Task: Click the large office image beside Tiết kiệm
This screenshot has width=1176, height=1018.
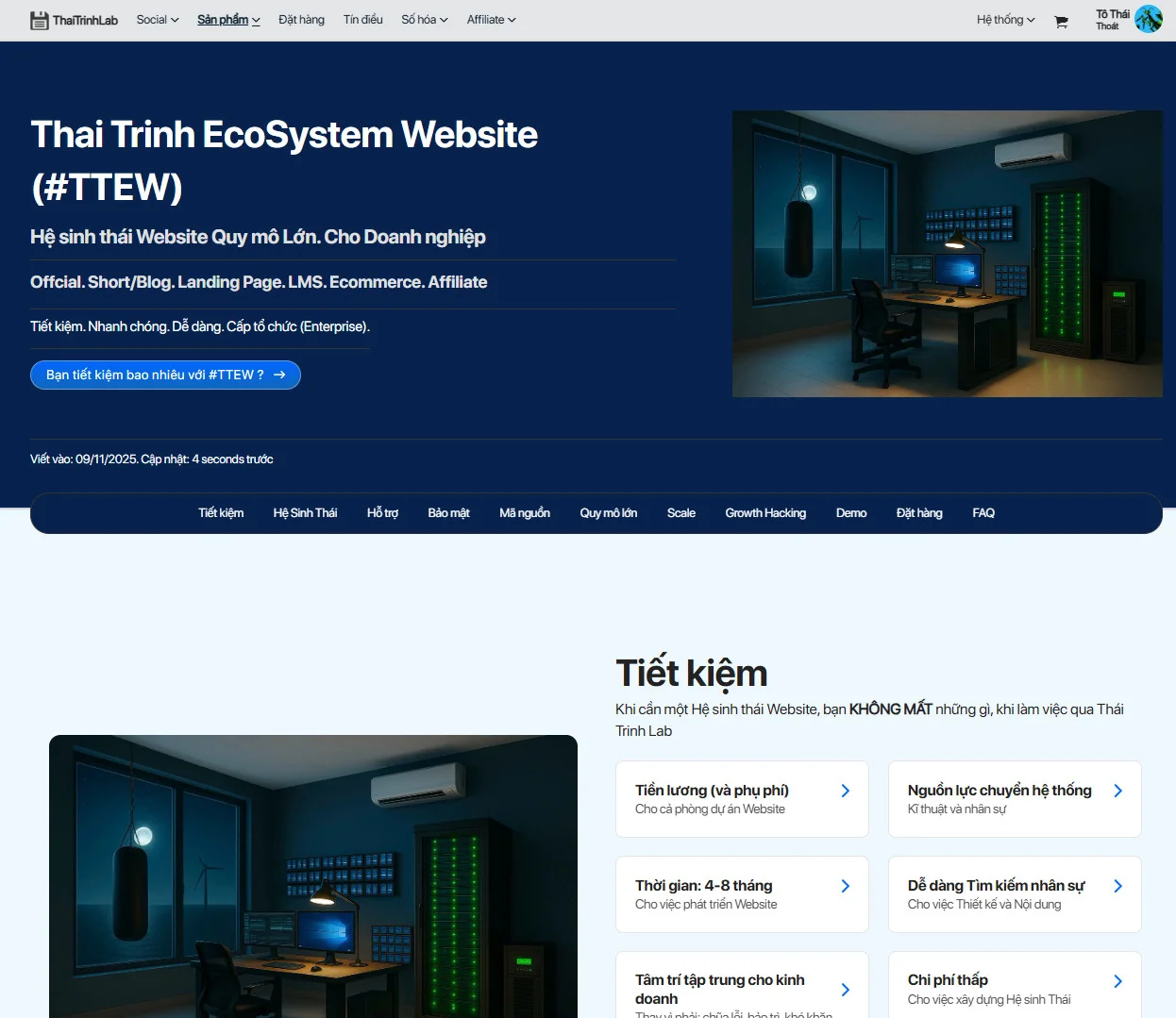Action: click(313, 876)
